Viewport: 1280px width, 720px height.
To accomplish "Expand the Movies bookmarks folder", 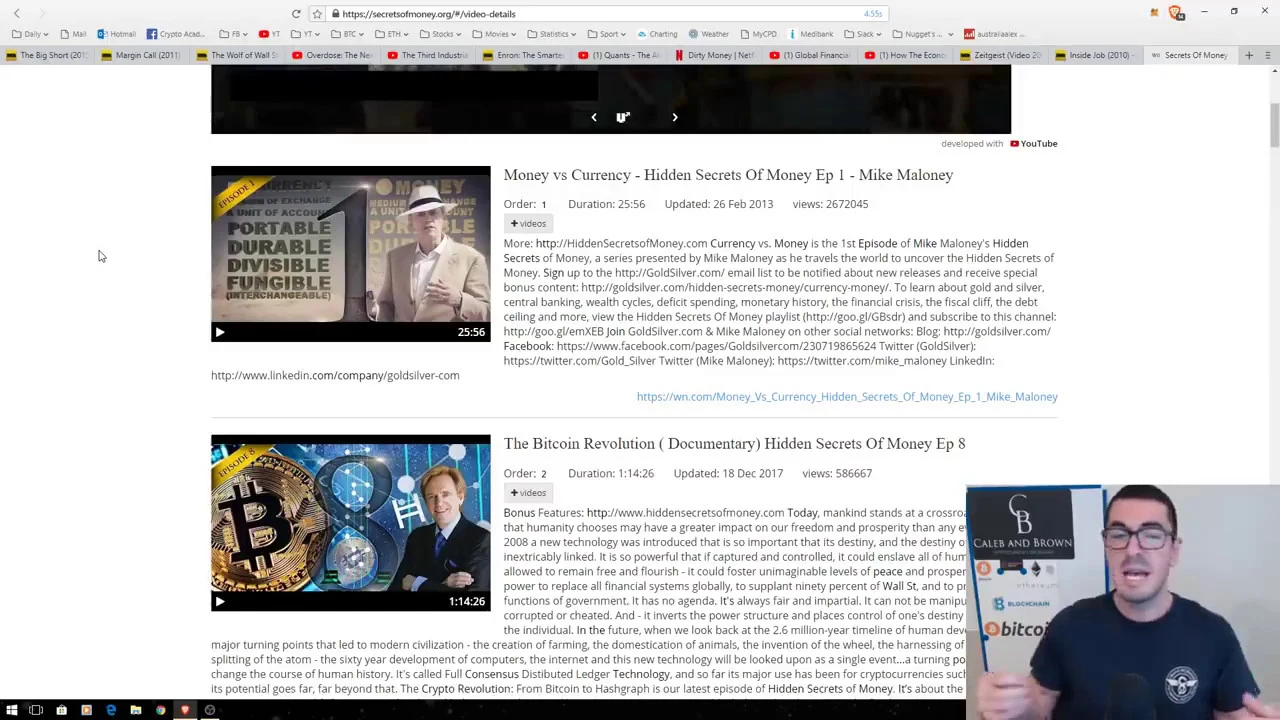I will [x=494, y=34].
